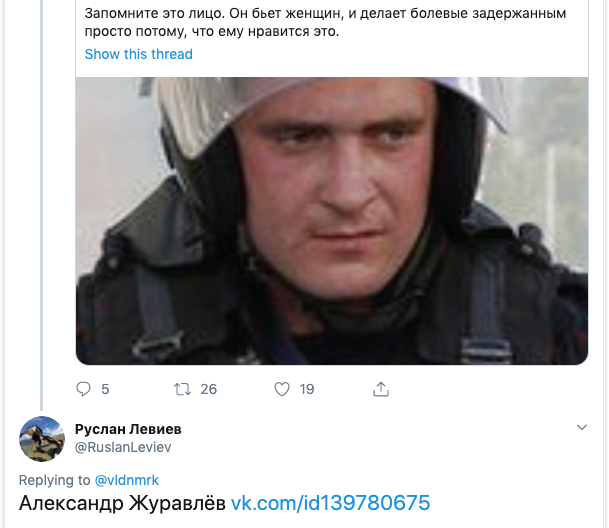Open the Show this thread link
The image size is (609, 528).
[139, 54]
